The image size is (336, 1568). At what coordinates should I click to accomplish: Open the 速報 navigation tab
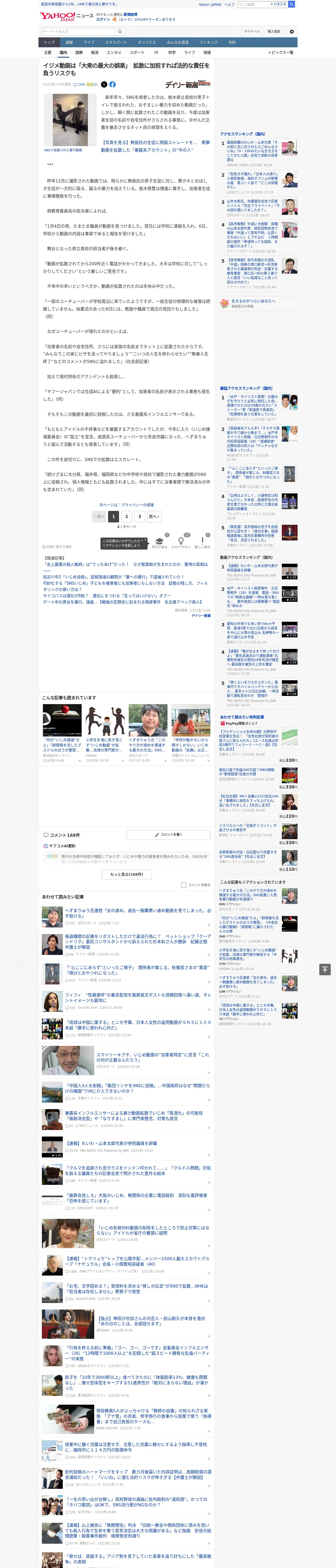pos(69,43)
